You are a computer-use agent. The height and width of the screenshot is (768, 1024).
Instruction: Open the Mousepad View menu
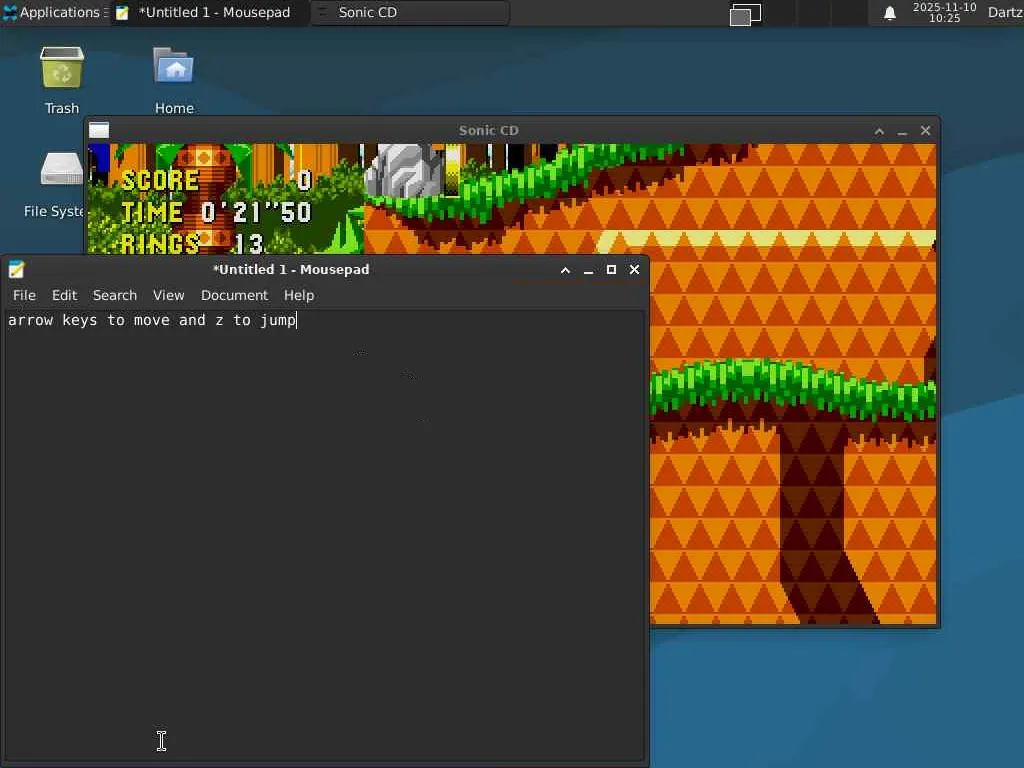[x=168, y=295]
